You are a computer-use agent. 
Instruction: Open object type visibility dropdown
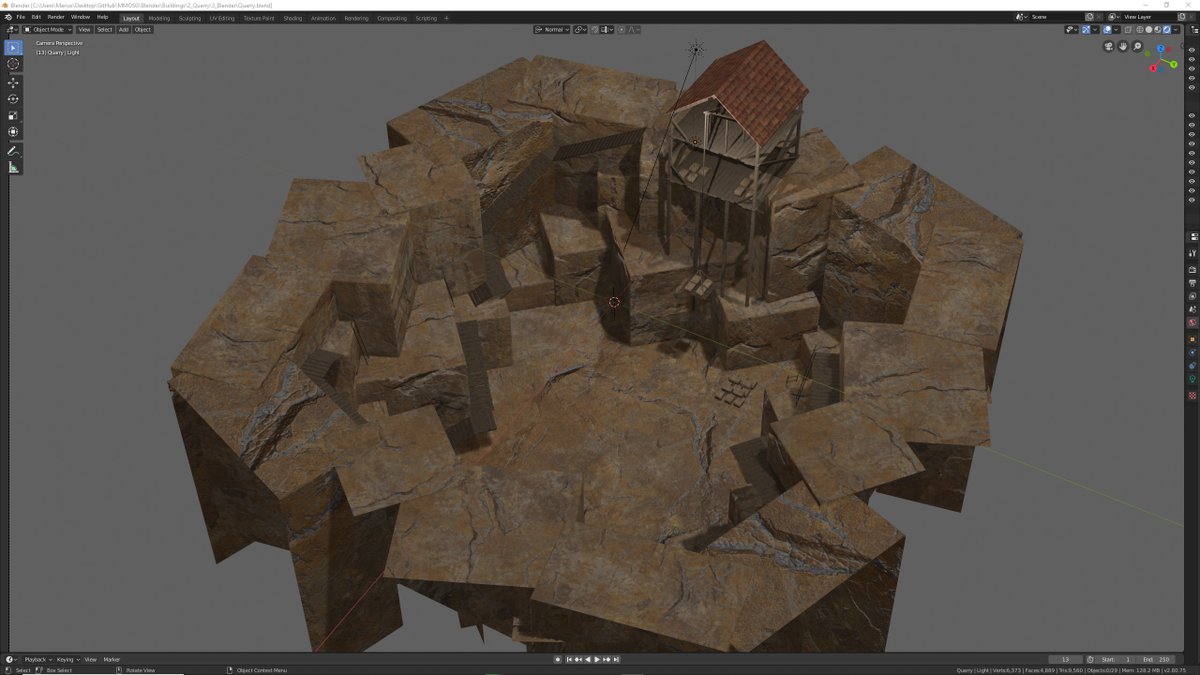tap(1072, 29)
